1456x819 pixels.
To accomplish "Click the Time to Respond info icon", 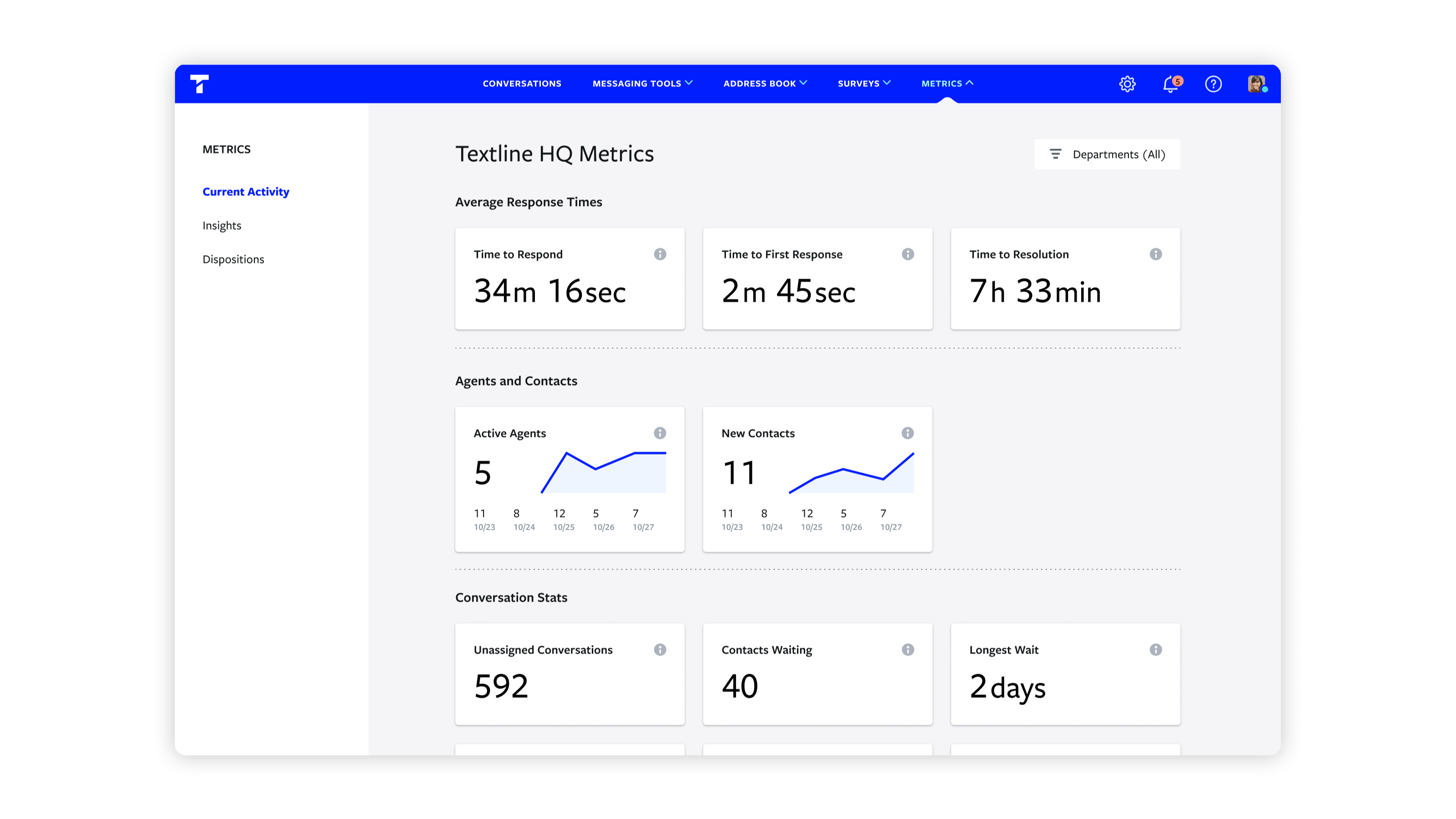I will click(x=660, y=254).
